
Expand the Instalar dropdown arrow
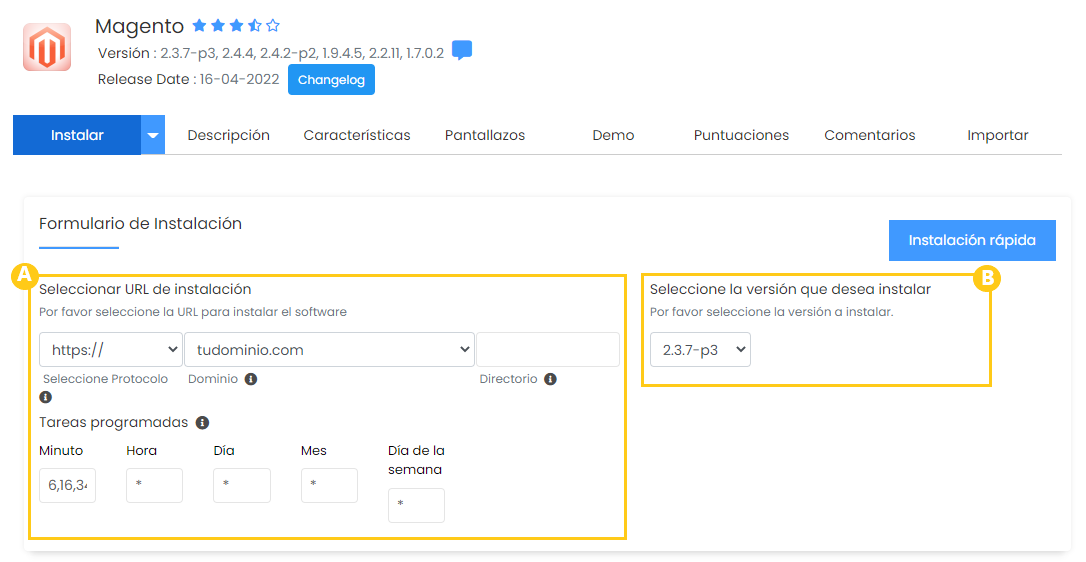[x=153, y=135]
